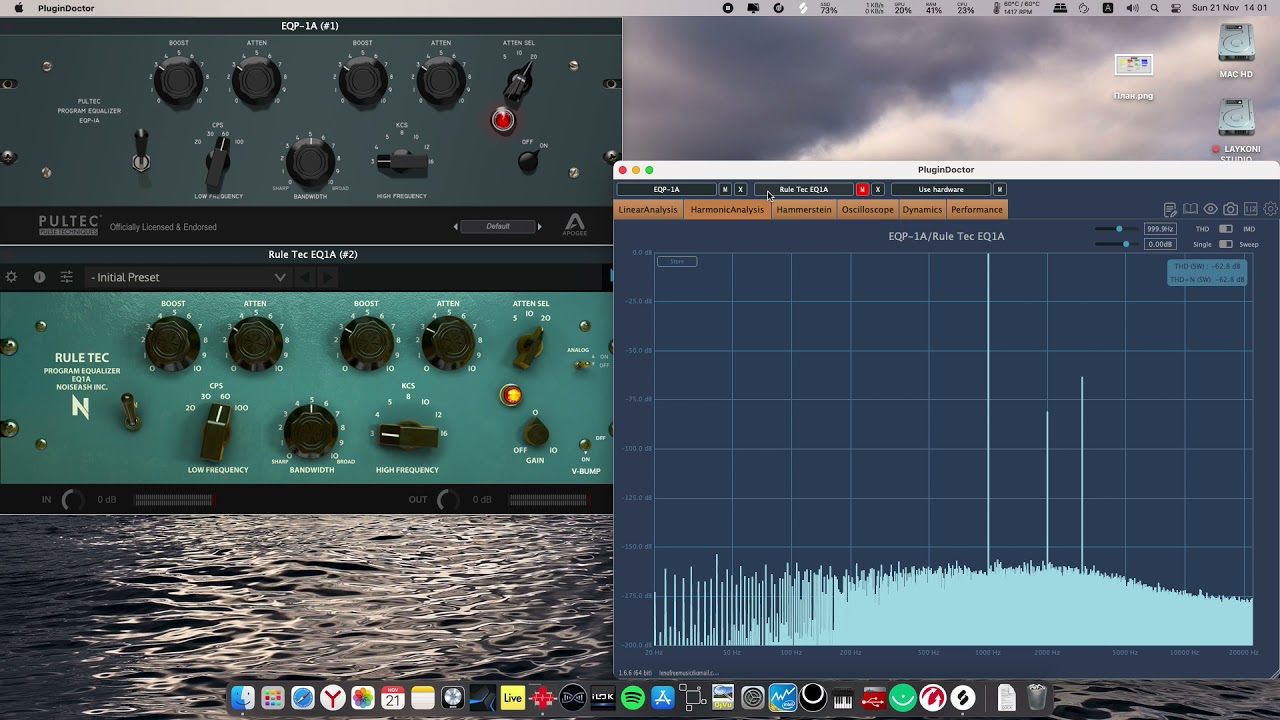
Task: Flip the EQP-1A OFF/ON power switch
Action: click(x=529, y=159)
